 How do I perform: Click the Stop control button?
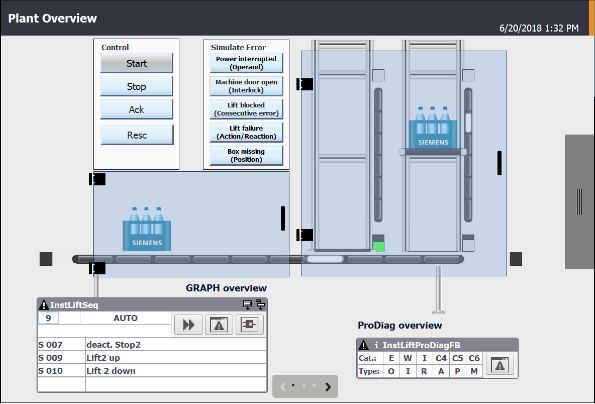[136, 86]
